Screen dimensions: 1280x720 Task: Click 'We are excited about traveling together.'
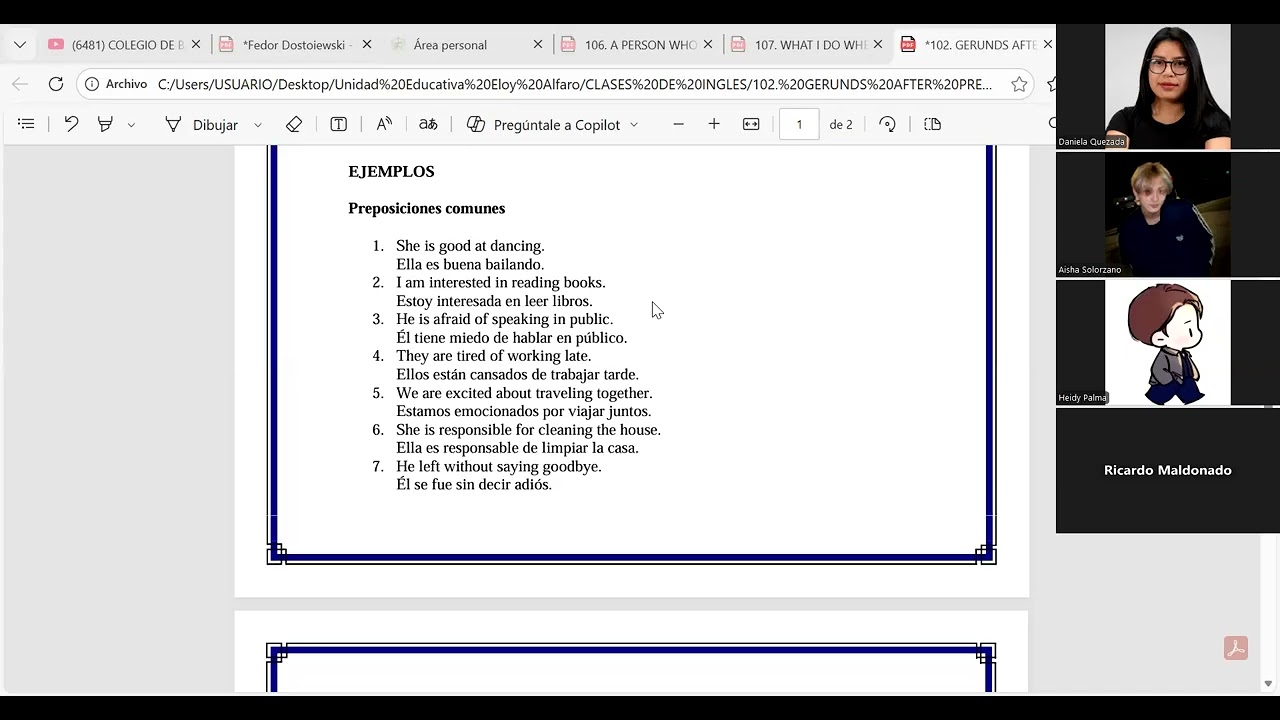[524, 393]
